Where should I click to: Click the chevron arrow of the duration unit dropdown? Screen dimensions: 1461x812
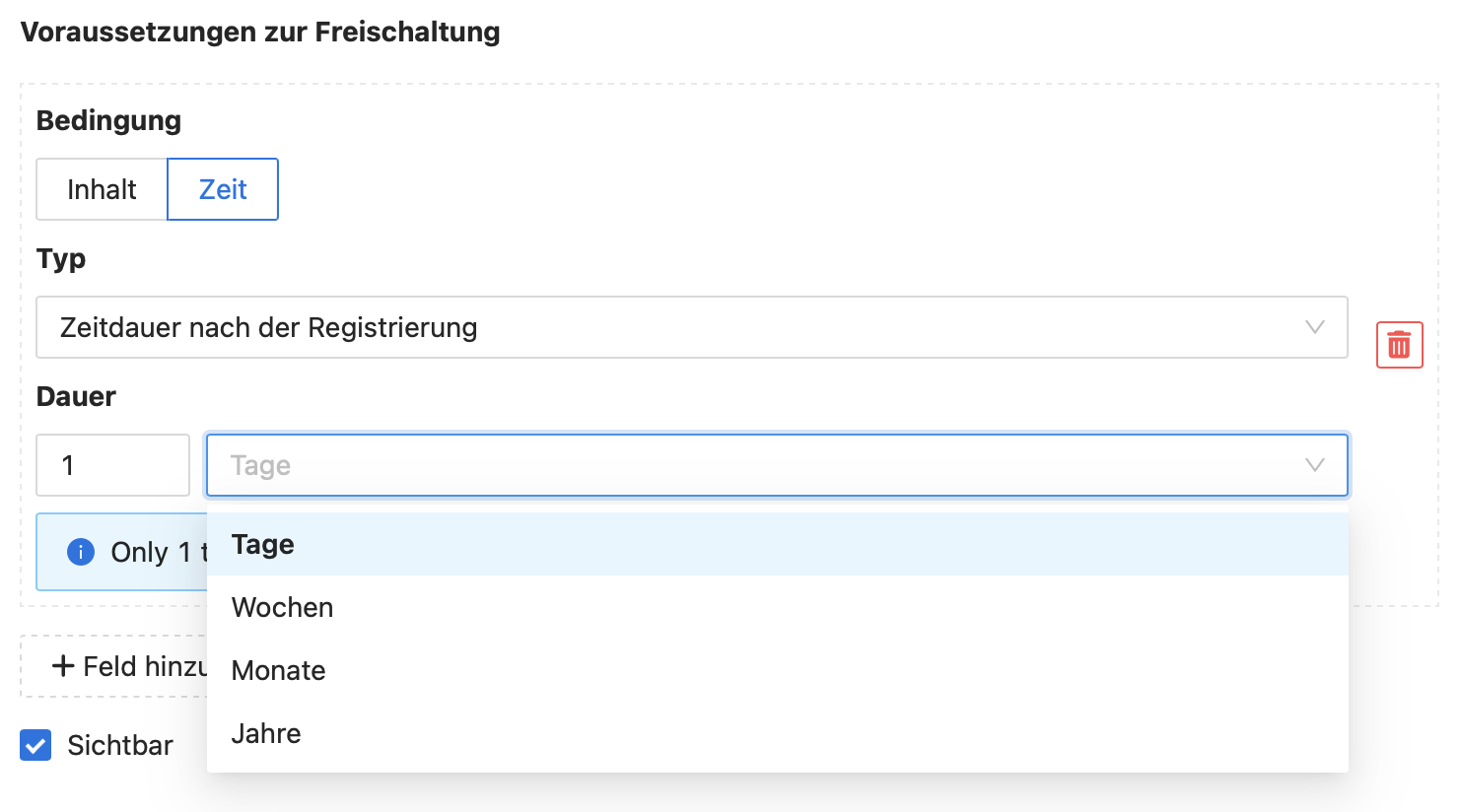tap(1314, 465)
